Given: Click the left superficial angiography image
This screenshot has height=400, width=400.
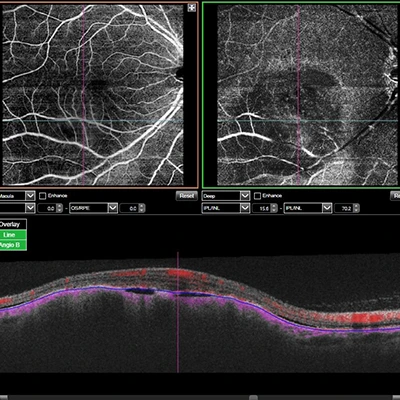Looking at the screenshot, I should (x=93, y=95).
